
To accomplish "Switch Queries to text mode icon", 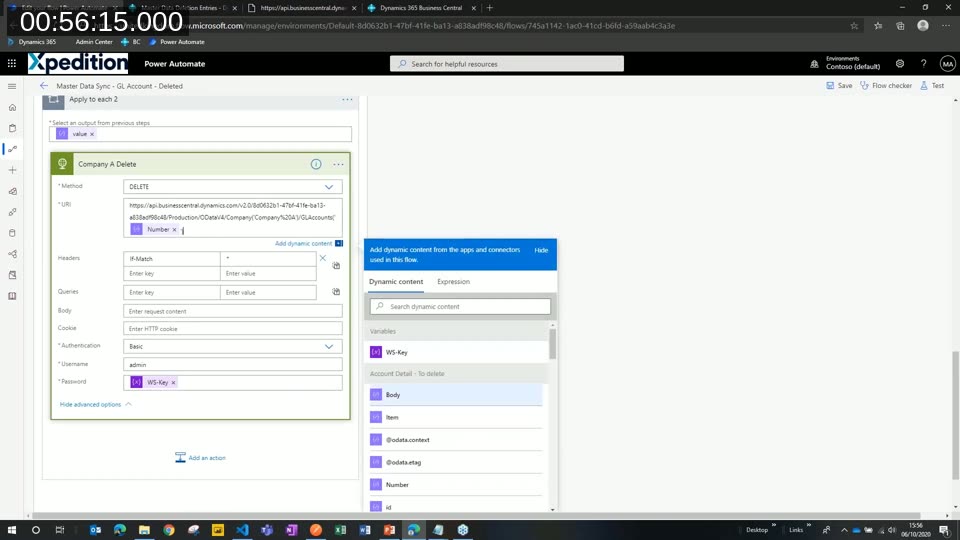I will [x=336, y=292].
